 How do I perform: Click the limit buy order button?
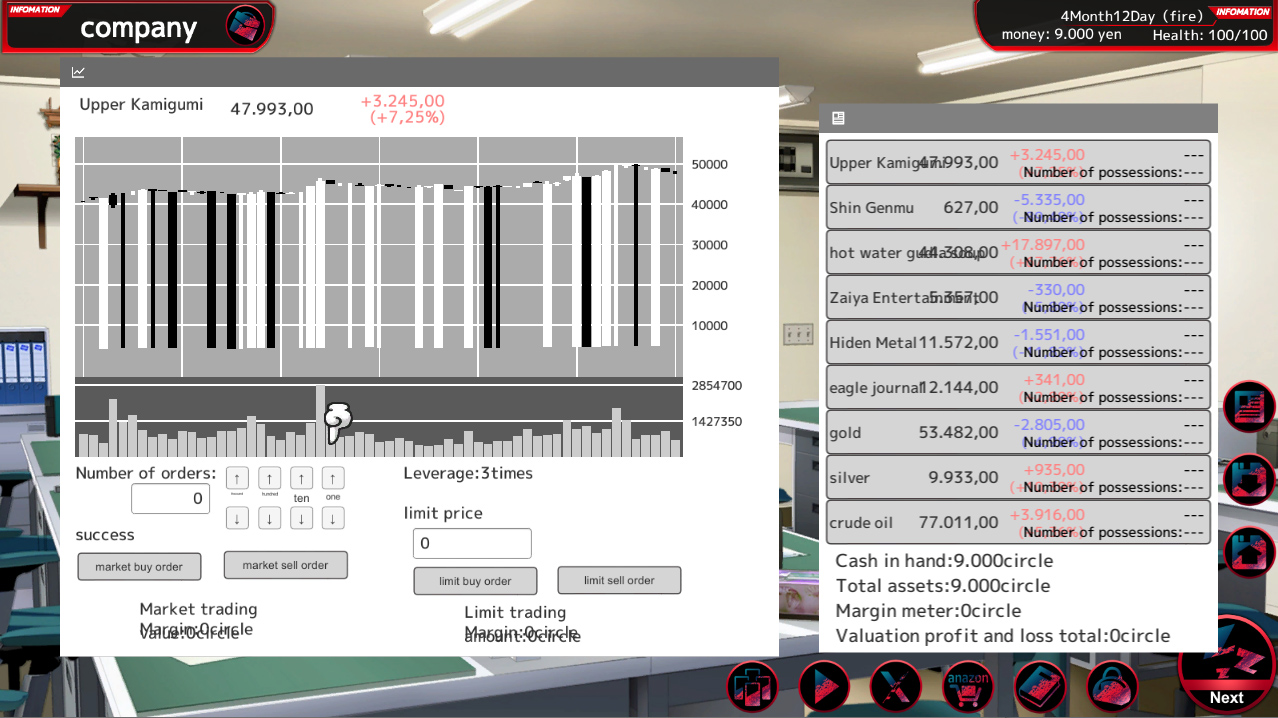[475, 581]
